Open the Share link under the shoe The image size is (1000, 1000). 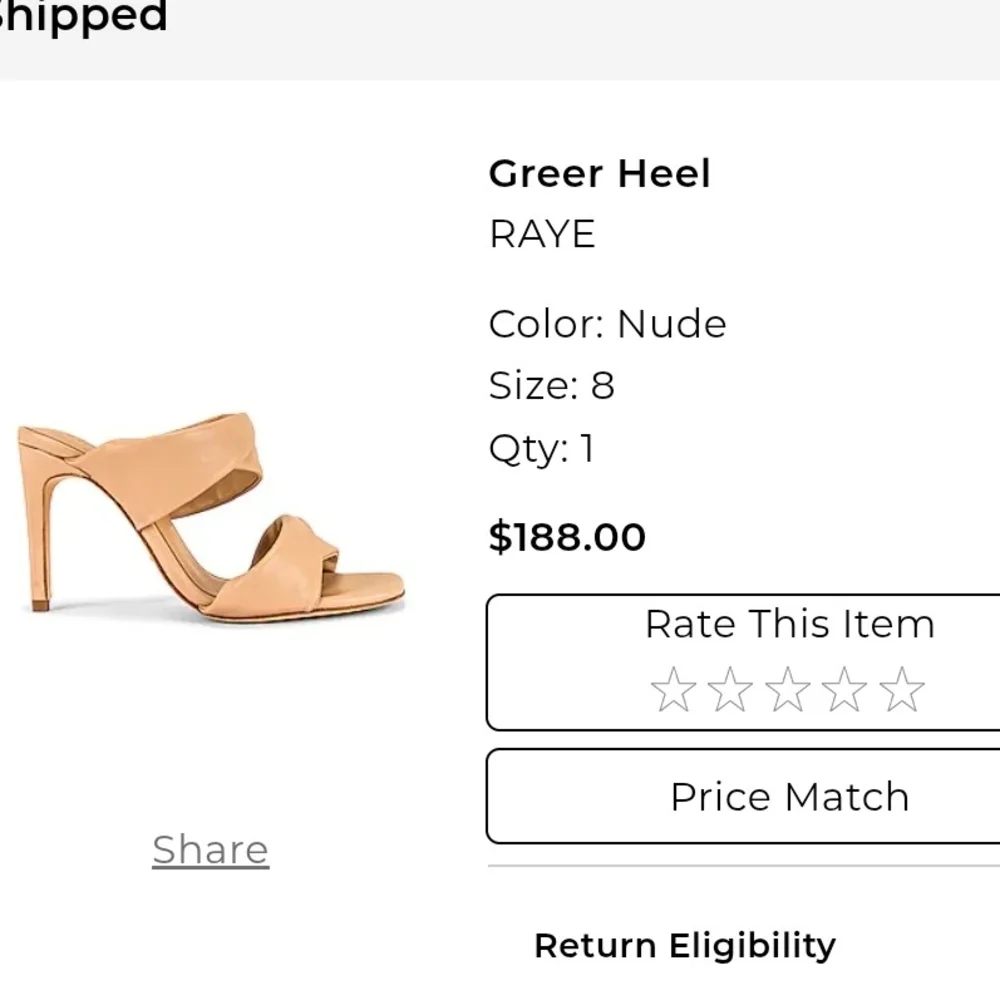[210, 850]
